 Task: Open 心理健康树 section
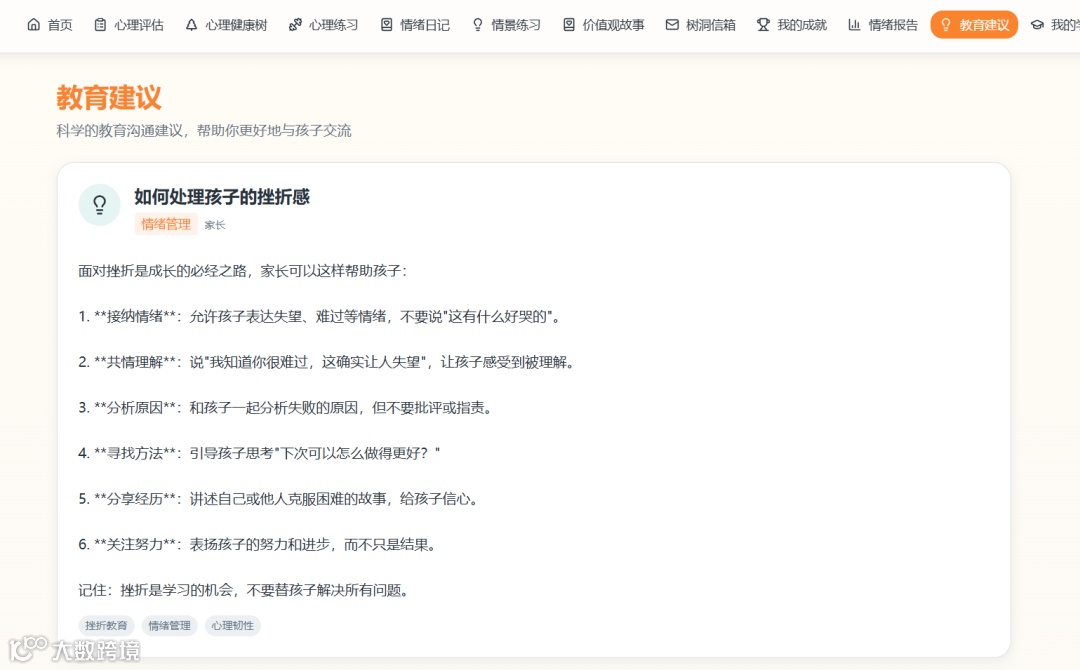click(x=226, y=25)
